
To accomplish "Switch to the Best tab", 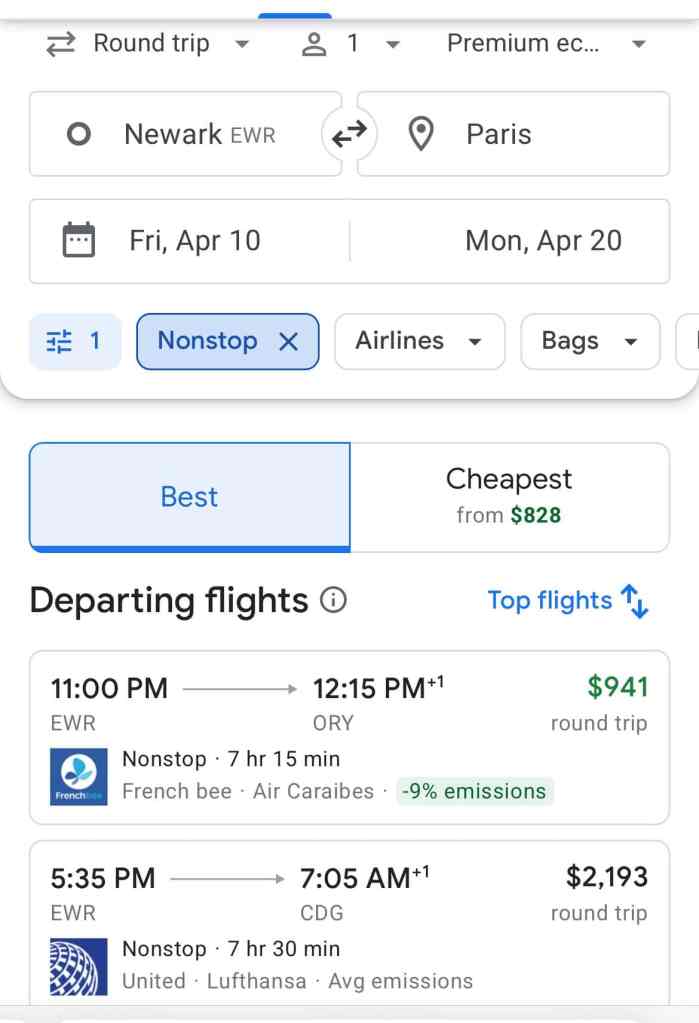I will [x=190, y=497].
